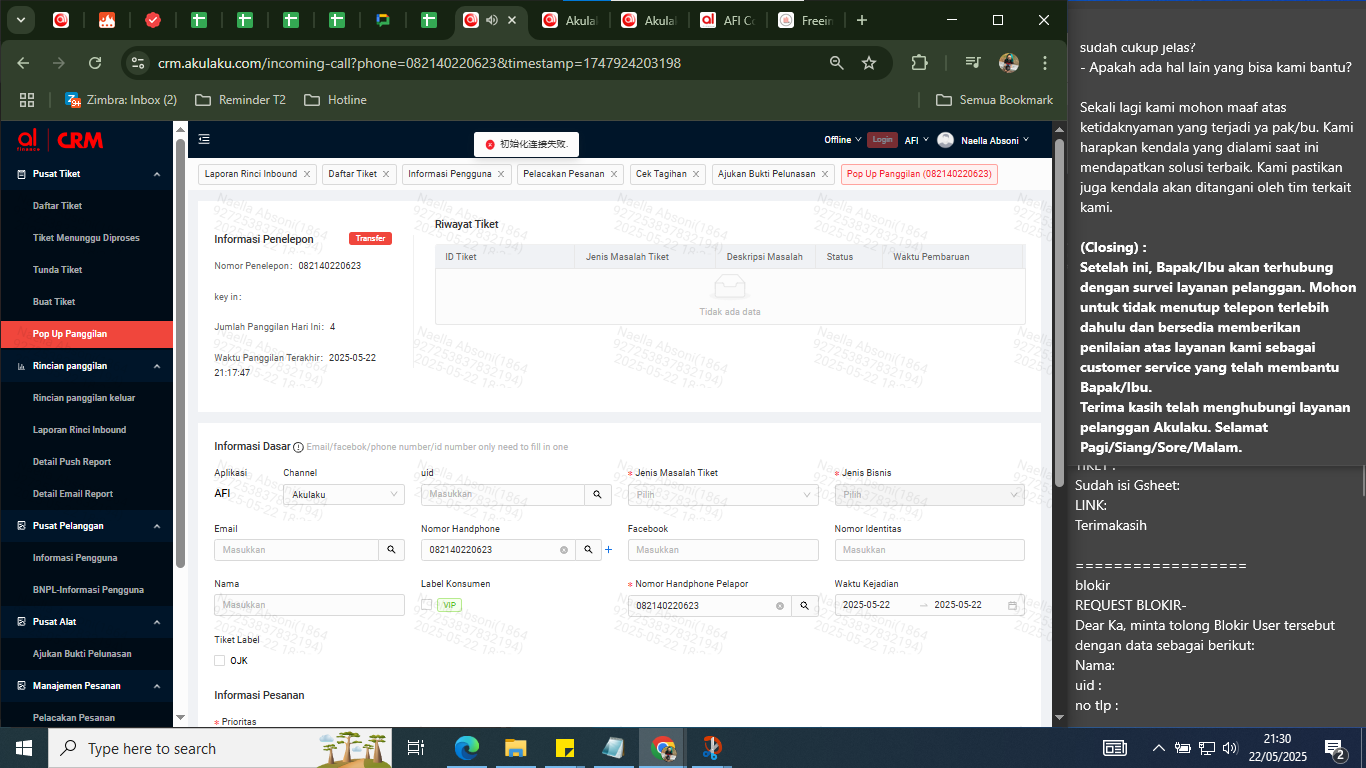Open the Naella Absoni avatar
The width and height of the screenshot is (1366, 768).
tap(945, 141)
